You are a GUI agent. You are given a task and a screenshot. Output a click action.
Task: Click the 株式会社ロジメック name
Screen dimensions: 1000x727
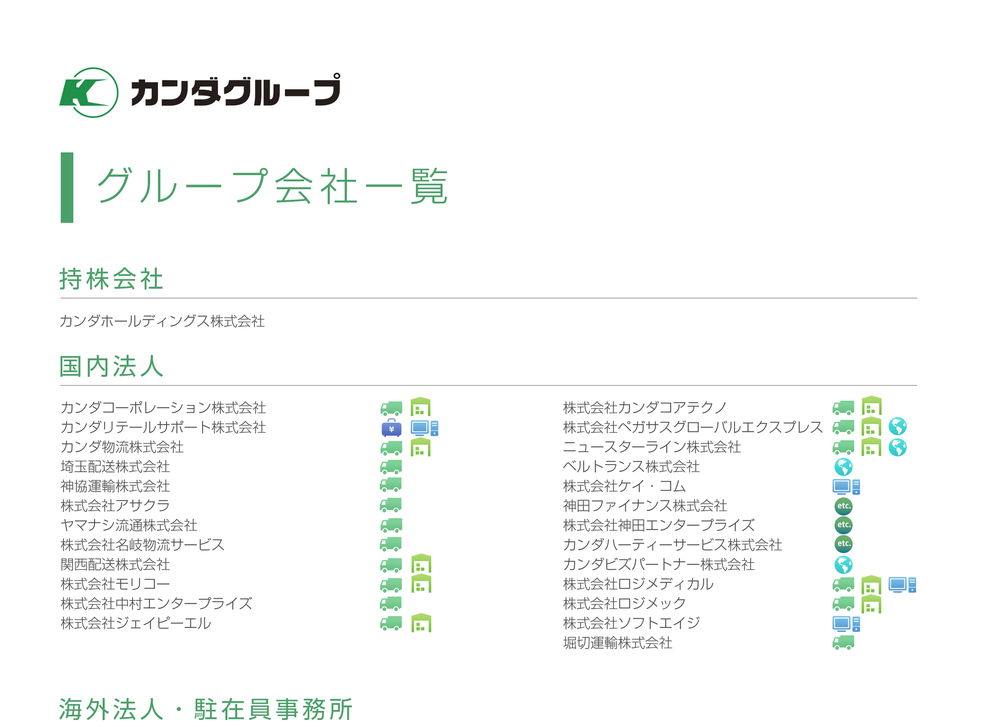(x=624, y=604)
